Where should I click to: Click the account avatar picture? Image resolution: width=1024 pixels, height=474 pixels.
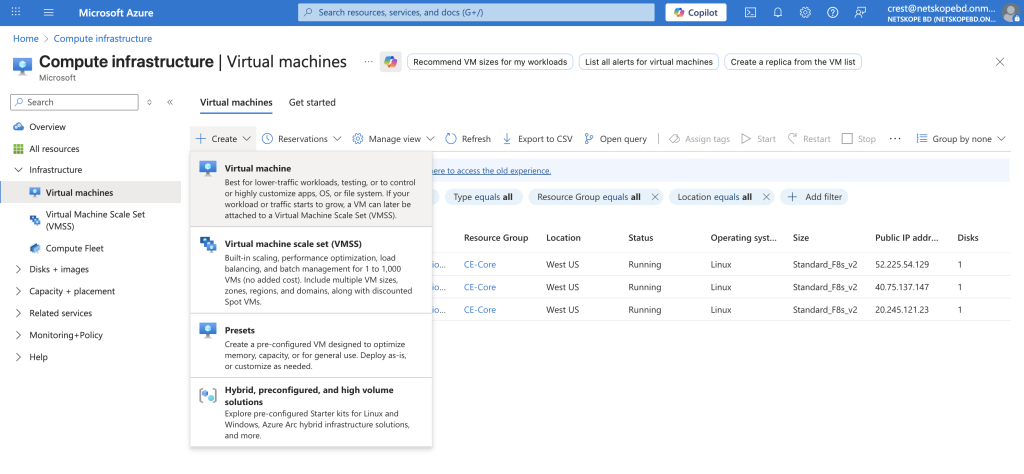coord(1011,12)
